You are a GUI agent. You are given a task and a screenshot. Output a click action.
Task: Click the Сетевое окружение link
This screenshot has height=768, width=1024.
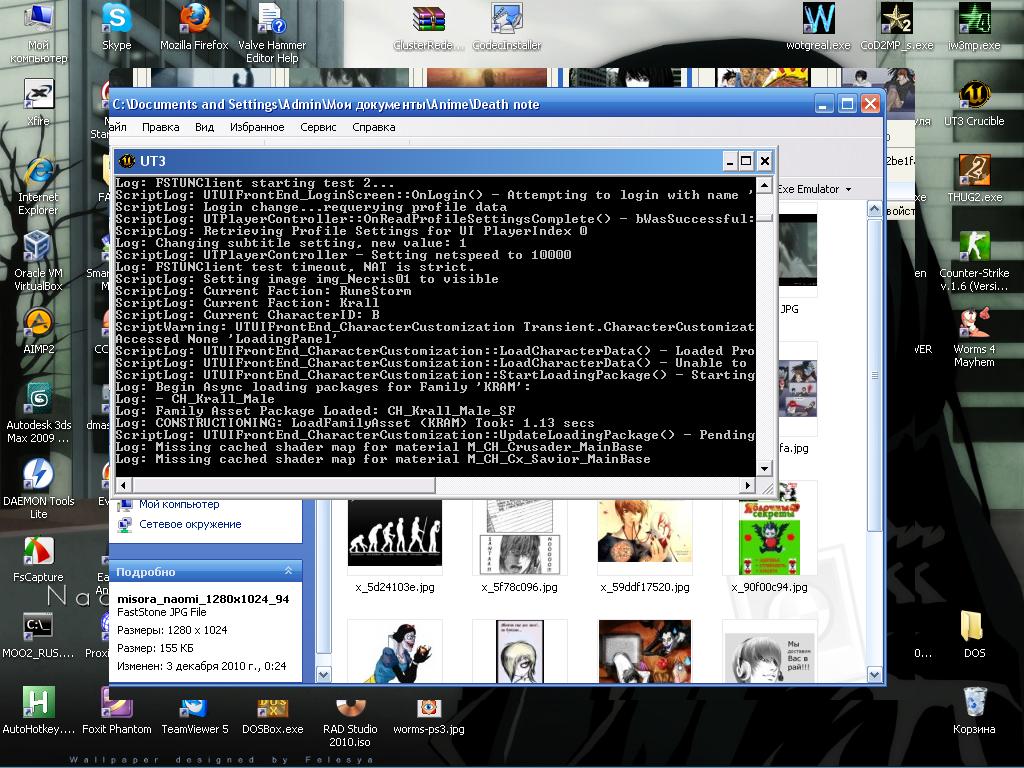pos(190,524)
